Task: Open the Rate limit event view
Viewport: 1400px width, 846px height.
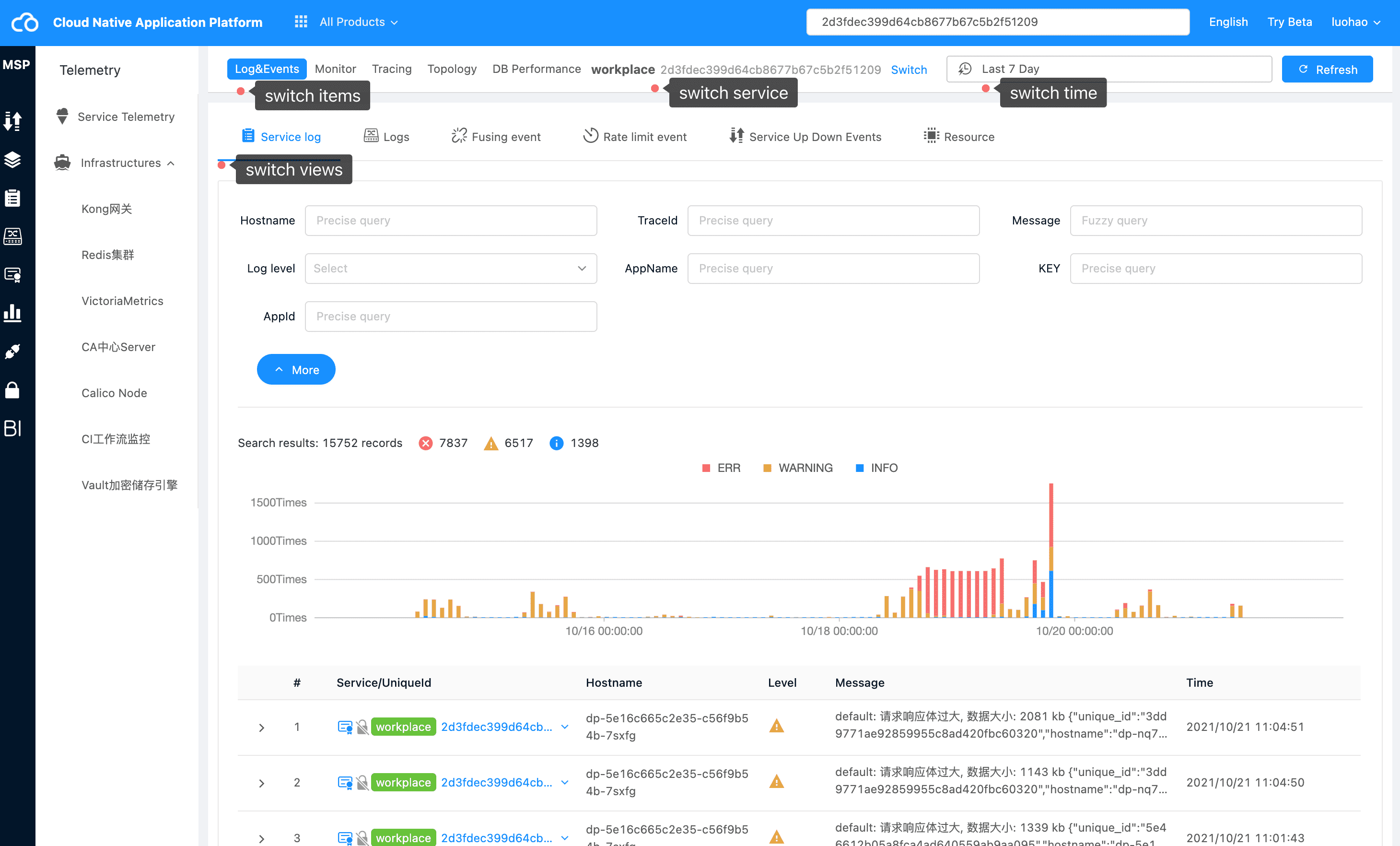Action: click(635, 137)
